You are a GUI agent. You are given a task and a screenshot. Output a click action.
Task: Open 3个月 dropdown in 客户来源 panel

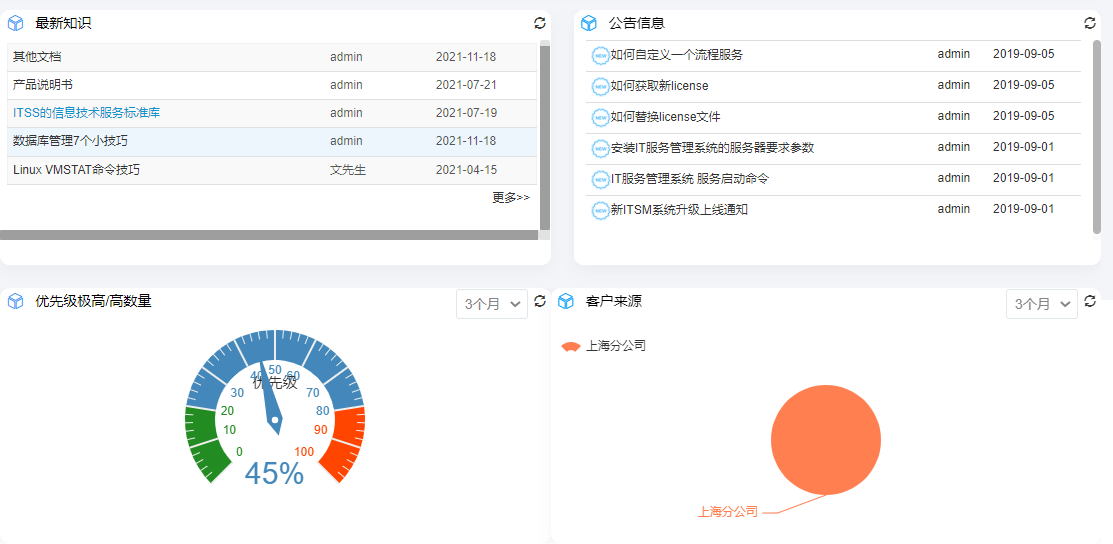pyautogui.click(x=1041, y=304)
